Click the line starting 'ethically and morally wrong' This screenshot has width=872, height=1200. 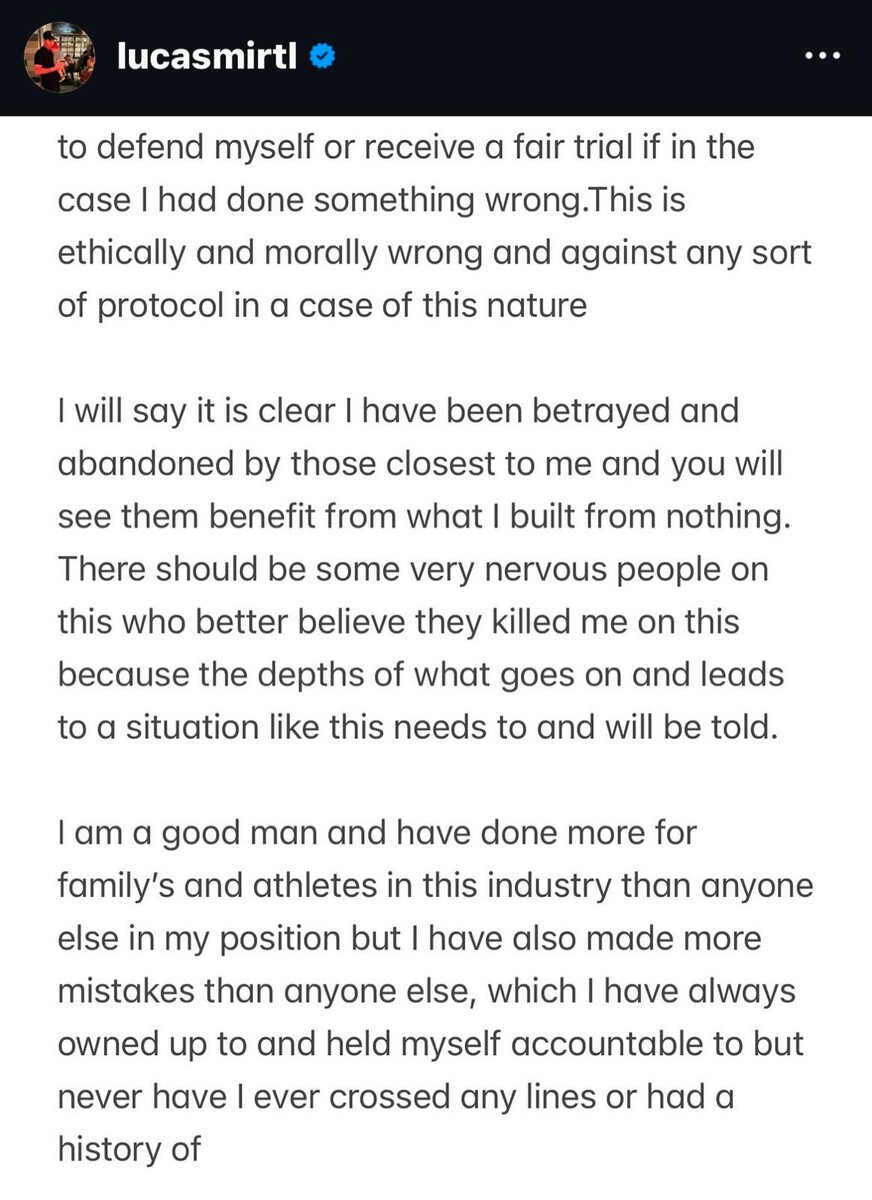[434, 252]
